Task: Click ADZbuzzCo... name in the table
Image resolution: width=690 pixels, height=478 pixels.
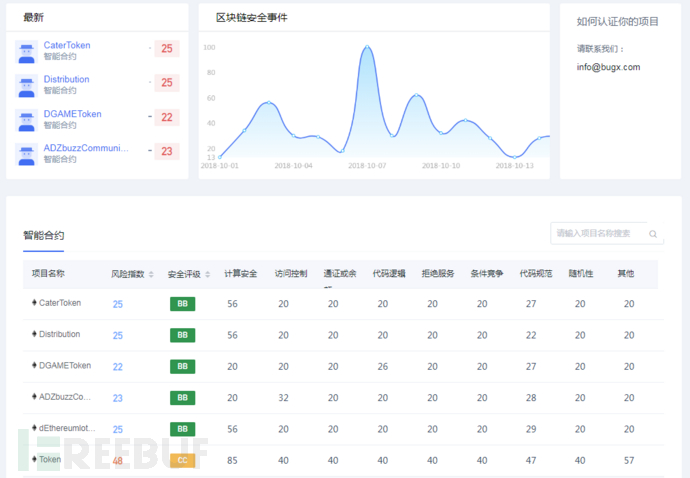Action: click(x=65, y=397)
